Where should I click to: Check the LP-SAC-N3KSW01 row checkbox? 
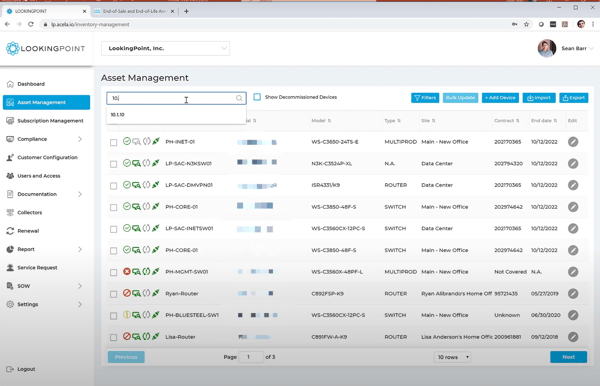[x=114, y=164]
